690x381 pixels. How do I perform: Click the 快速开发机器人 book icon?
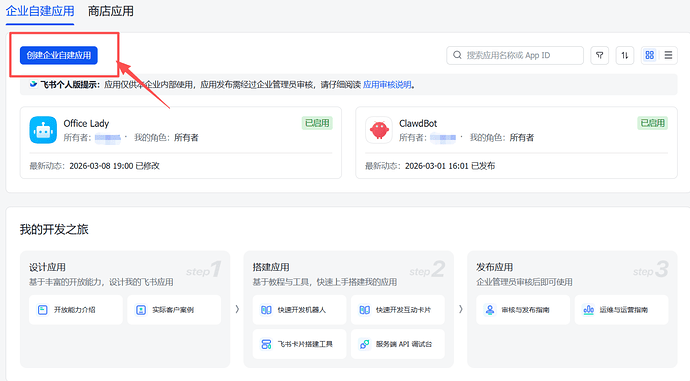[266, 310]
